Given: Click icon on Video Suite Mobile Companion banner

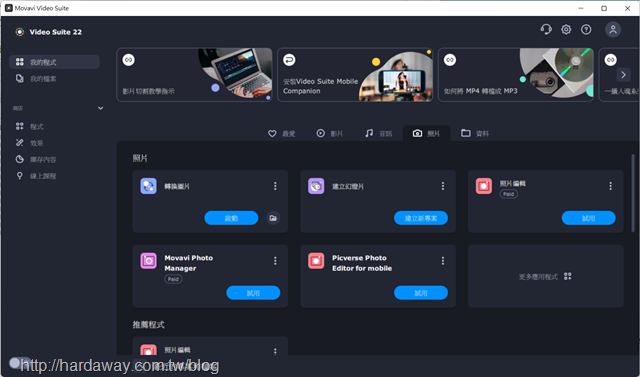Looking at the screenshot, I should [289, 60].
